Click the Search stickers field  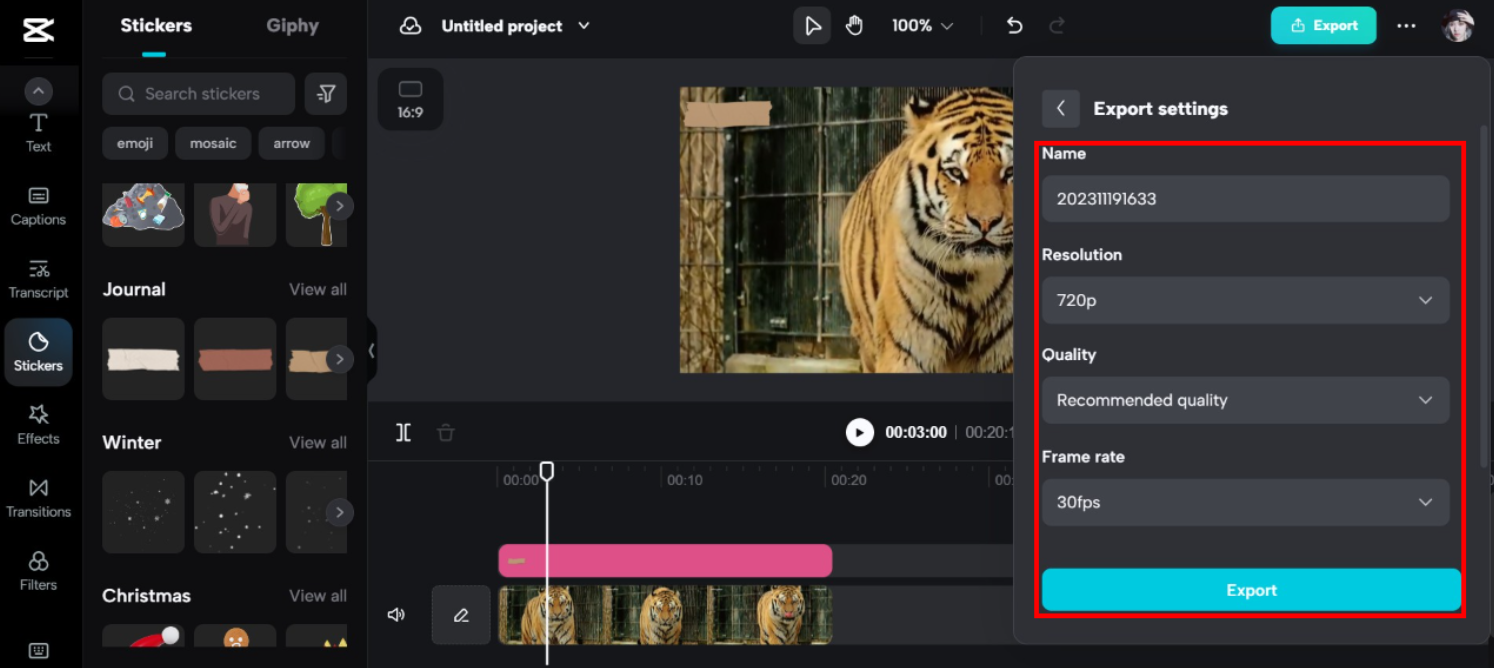pyautogui.click(x=198, y=93)
